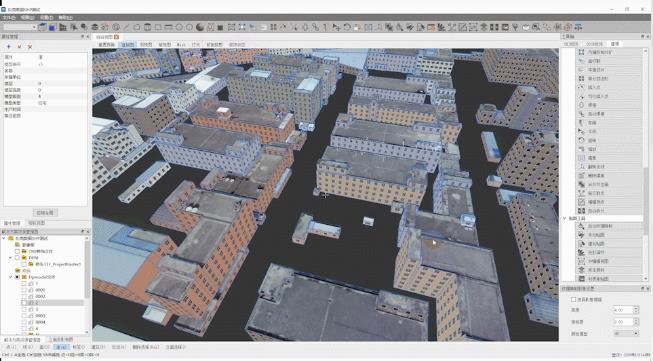The height and width of the screenshot is (361, 653).
Task: Click the rotate arrow icon in top toolbar
Action: click(346, 27)
